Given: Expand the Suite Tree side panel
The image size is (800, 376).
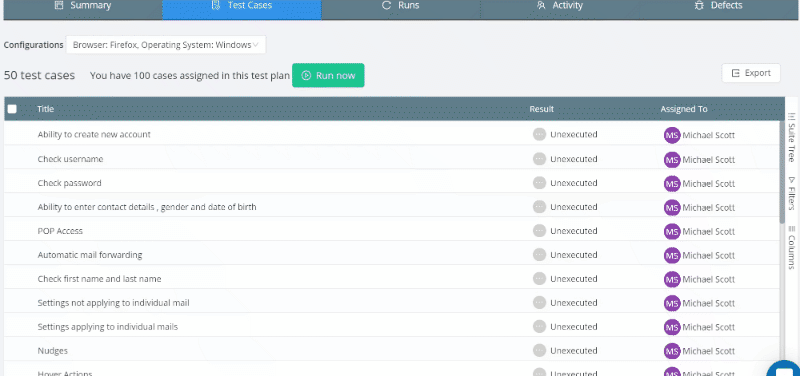Looking at the screenshot, I should 791,137.
